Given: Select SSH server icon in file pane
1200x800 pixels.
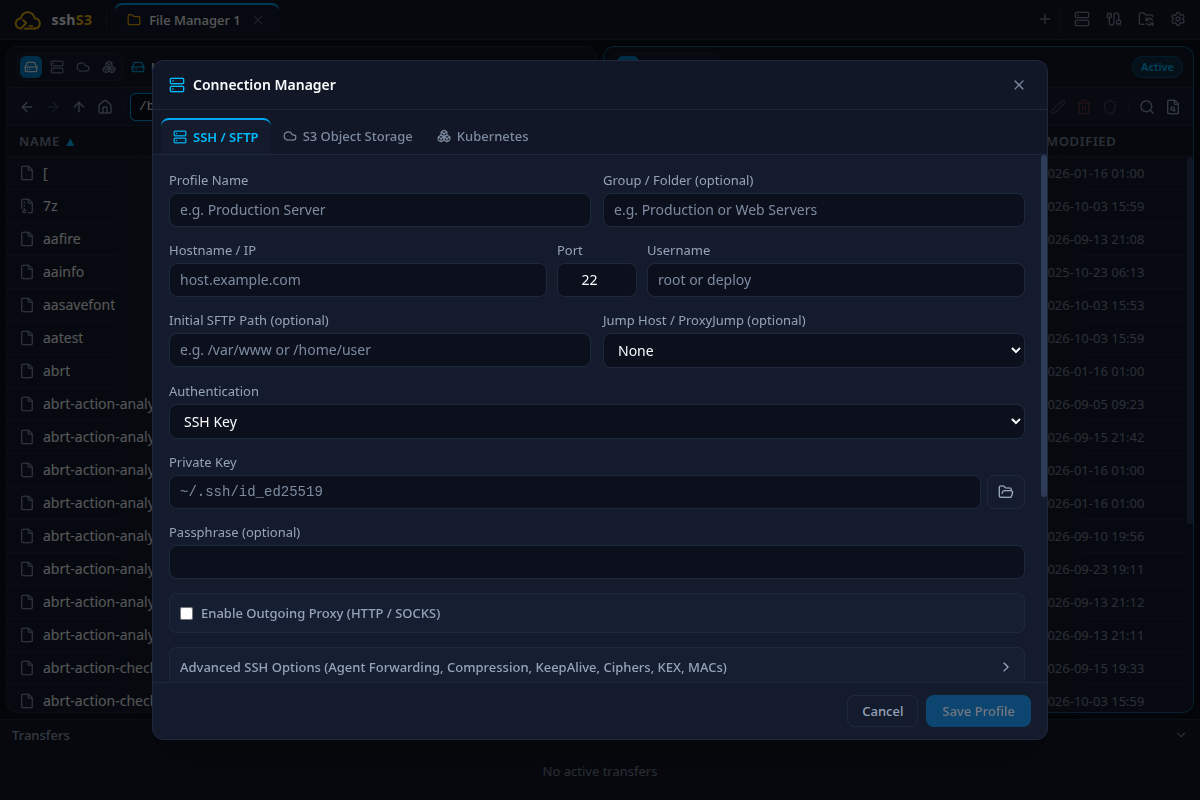Looking at the screenshot, I should tap(57, 67).
